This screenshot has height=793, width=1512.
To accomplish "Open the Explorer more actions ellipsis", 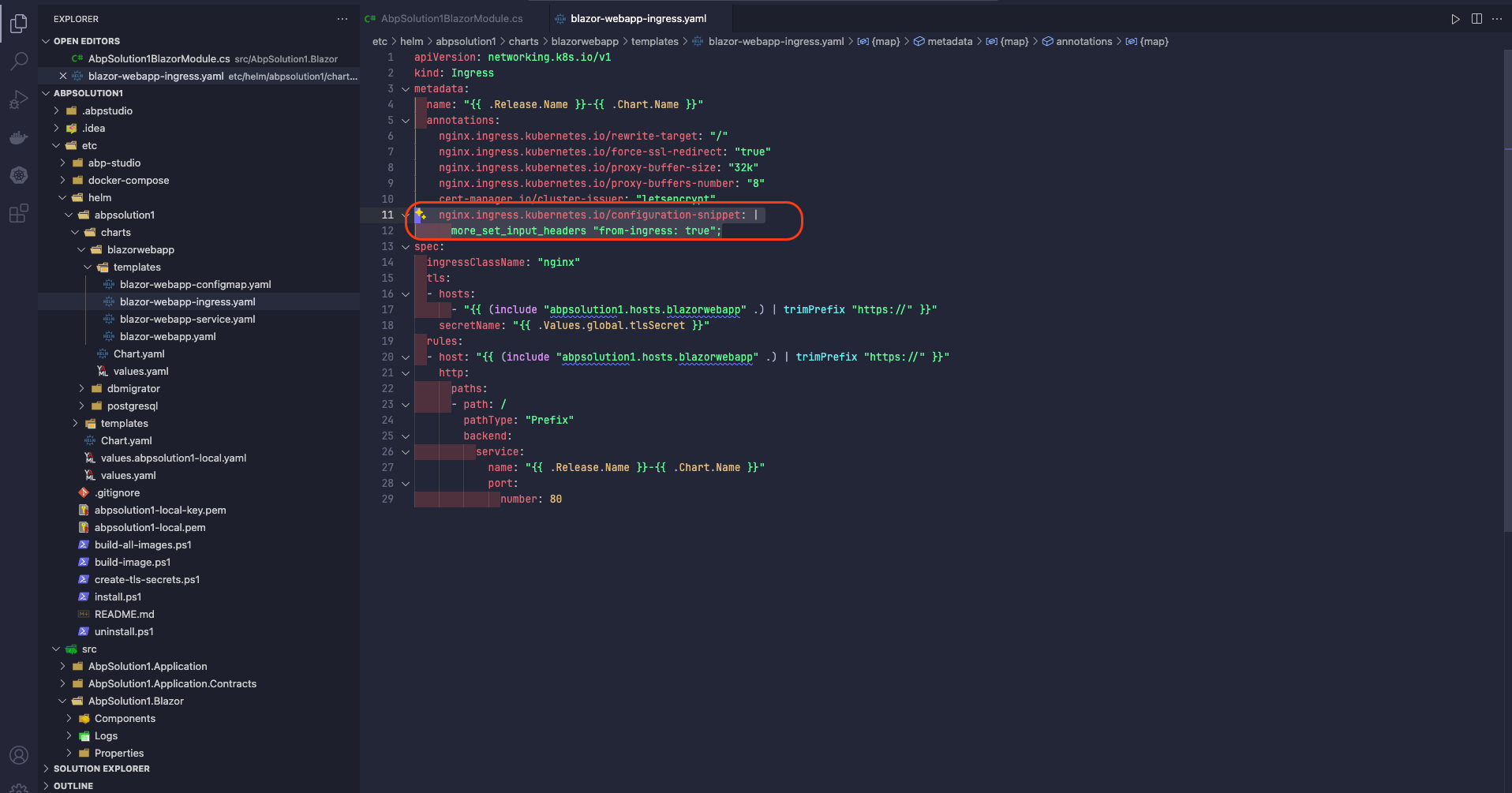I will coord(342,19).
